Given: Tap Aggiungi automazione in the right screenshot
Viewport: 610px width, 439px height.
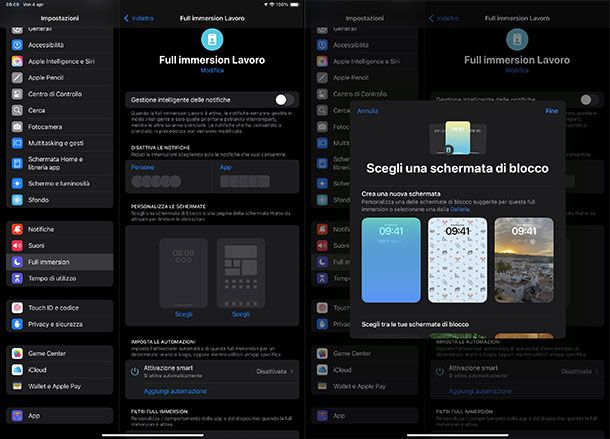Looking at the screenshot, I should coord(480,391).
